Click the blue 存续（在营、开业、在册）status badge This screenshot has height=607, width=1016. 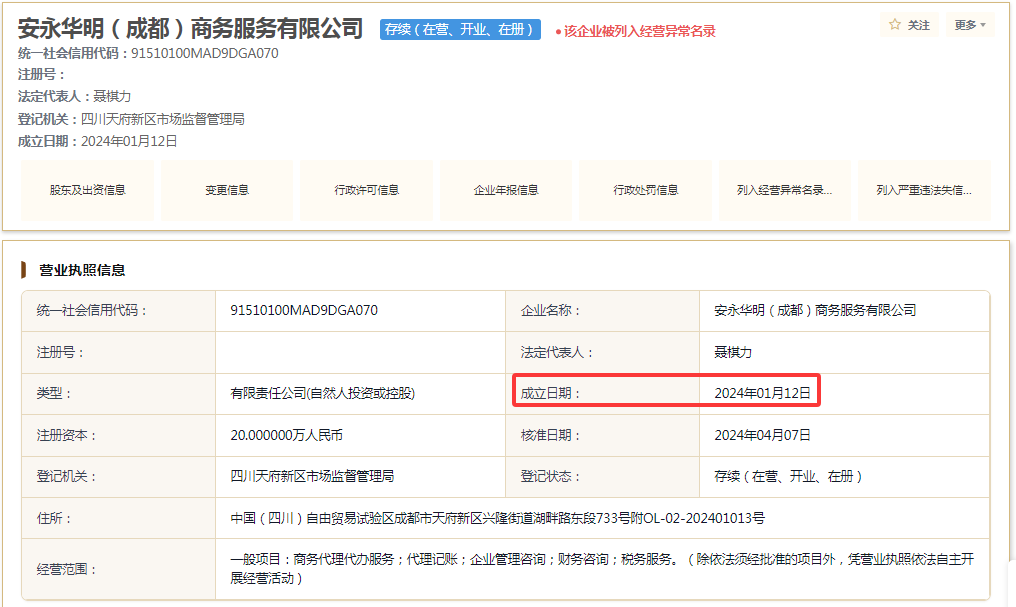click(x=460, y=29)
